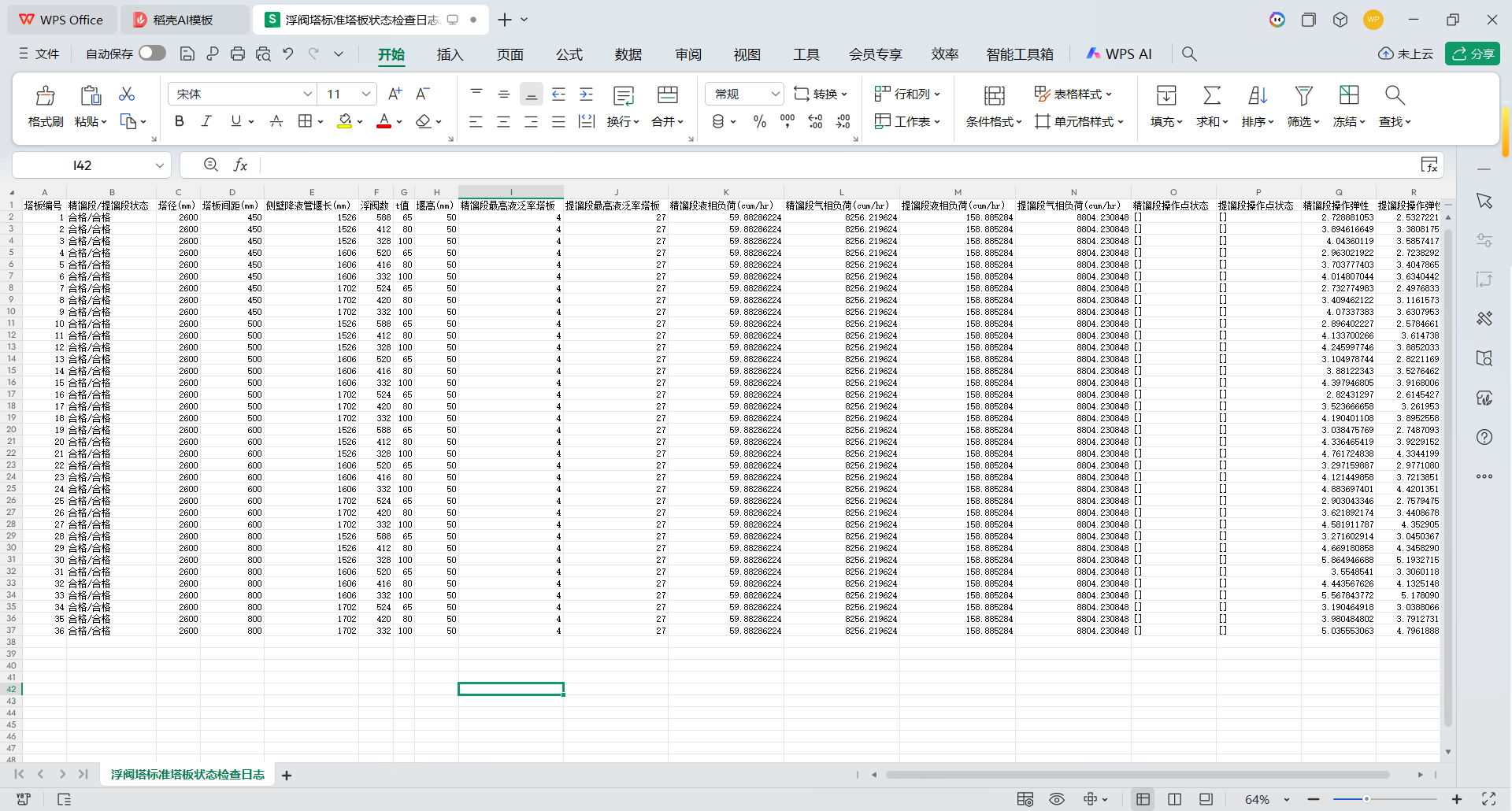This screenshot has height=811, width=1512.
Task: Click the Share (分享) button
Action: [1472, 54]
